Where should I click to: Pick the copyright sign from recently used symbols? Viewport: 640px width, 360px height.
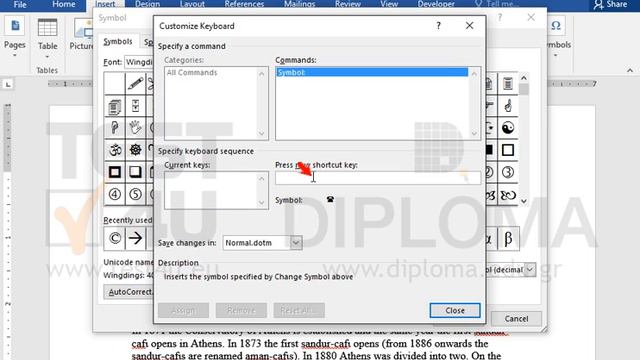115,238
